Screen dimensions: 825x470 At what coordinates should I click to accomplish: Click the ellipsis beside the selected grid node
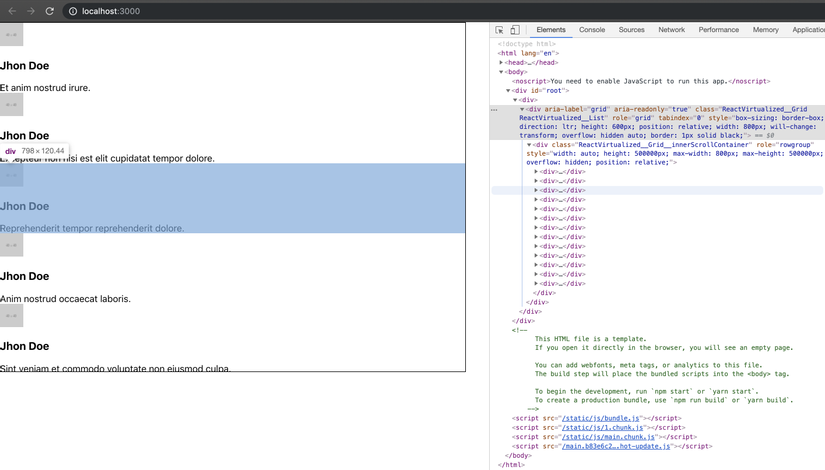[x=494, y=109]
